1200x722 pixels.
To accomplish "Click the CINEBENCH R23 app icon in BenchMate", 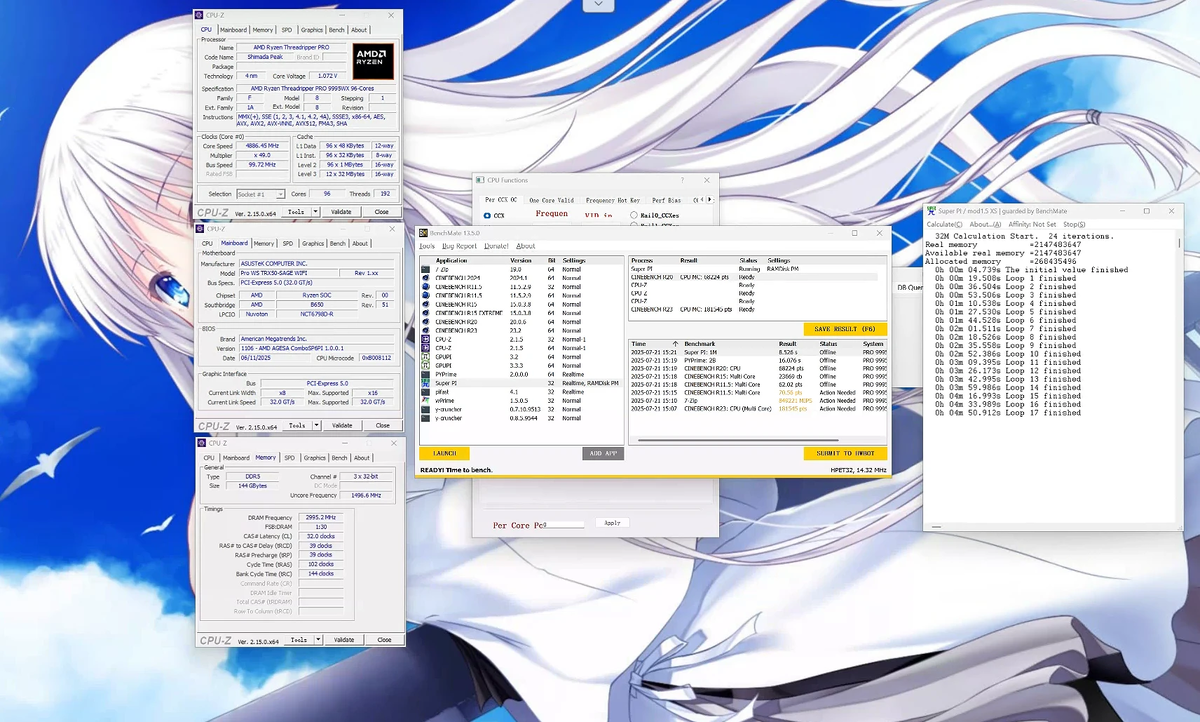I will tap(426, 331).
